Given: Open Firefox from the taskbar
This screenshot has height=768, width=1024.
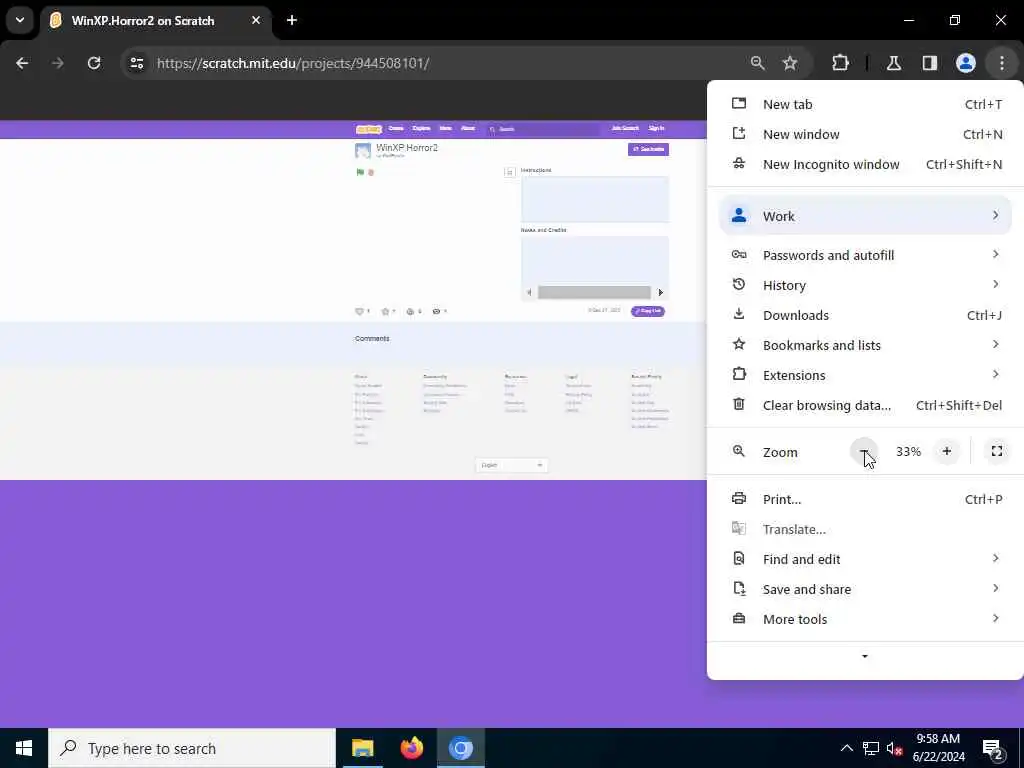Looking at the screenshot, I should pos(411,748).
